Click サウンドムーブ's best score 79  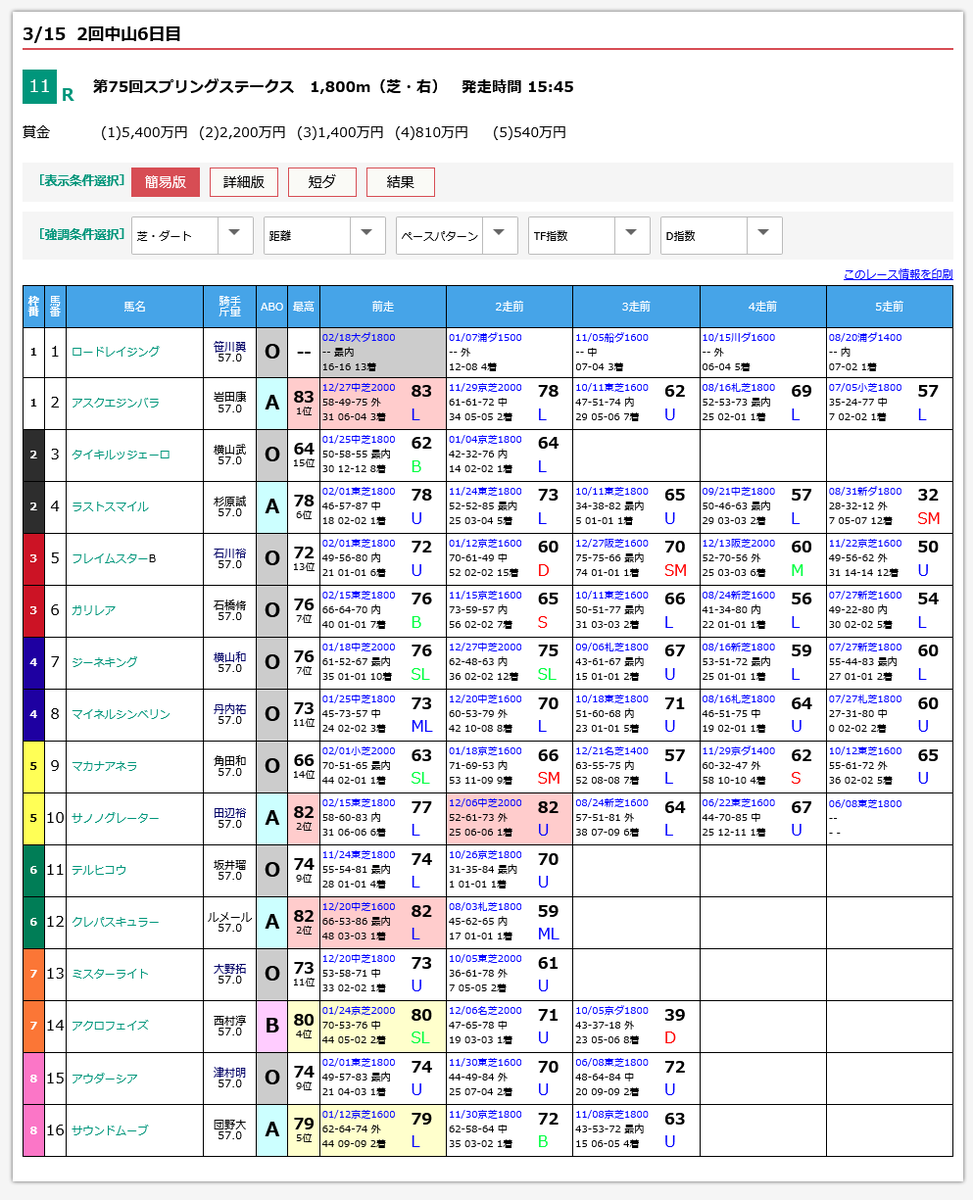click(303, 1125)
